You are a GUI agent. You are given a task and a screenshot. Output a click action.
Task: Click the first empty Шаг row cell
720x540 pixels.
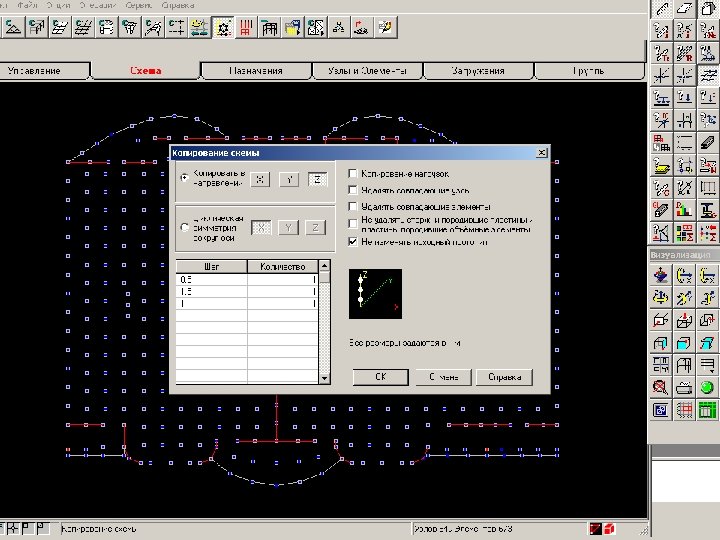pyautogui.click(x=211, y=315)
